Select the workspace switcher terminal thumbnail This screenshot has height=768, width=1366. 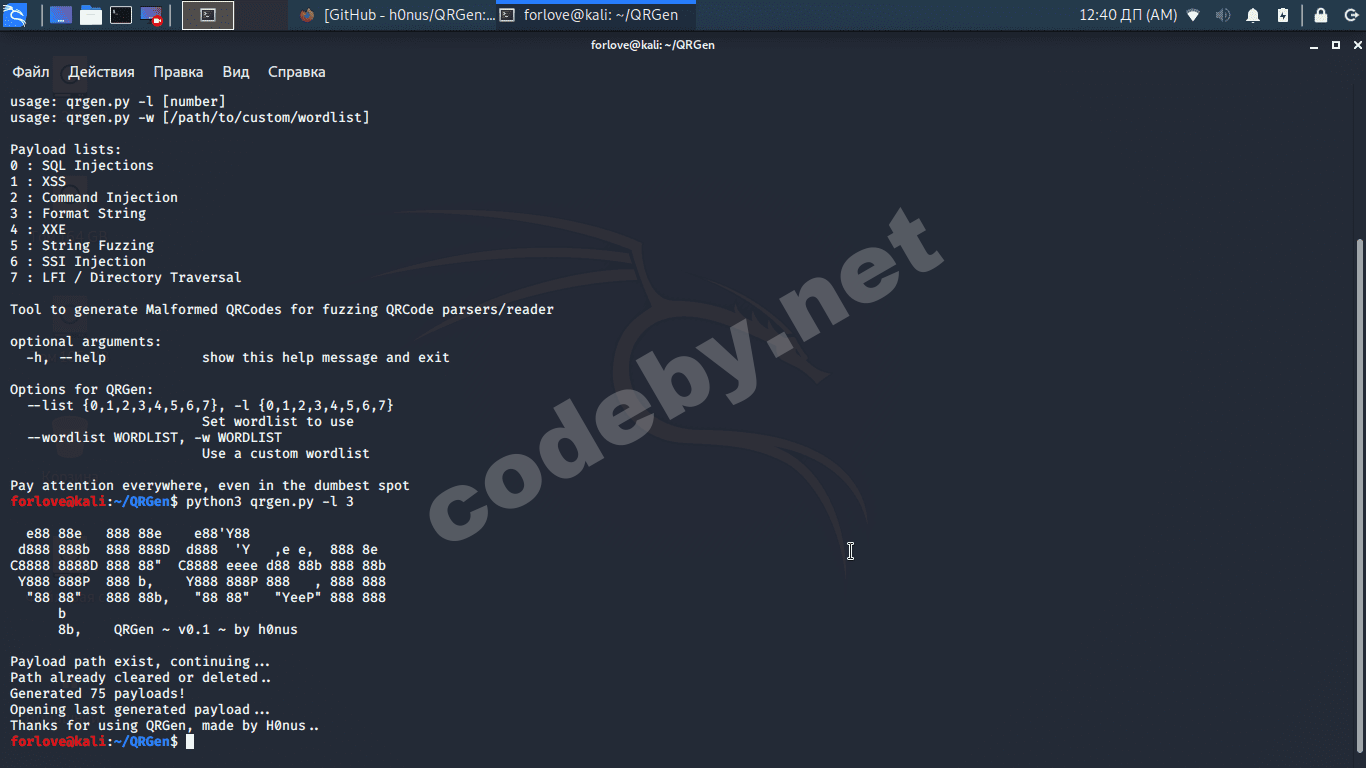click(x=208, y=15)
